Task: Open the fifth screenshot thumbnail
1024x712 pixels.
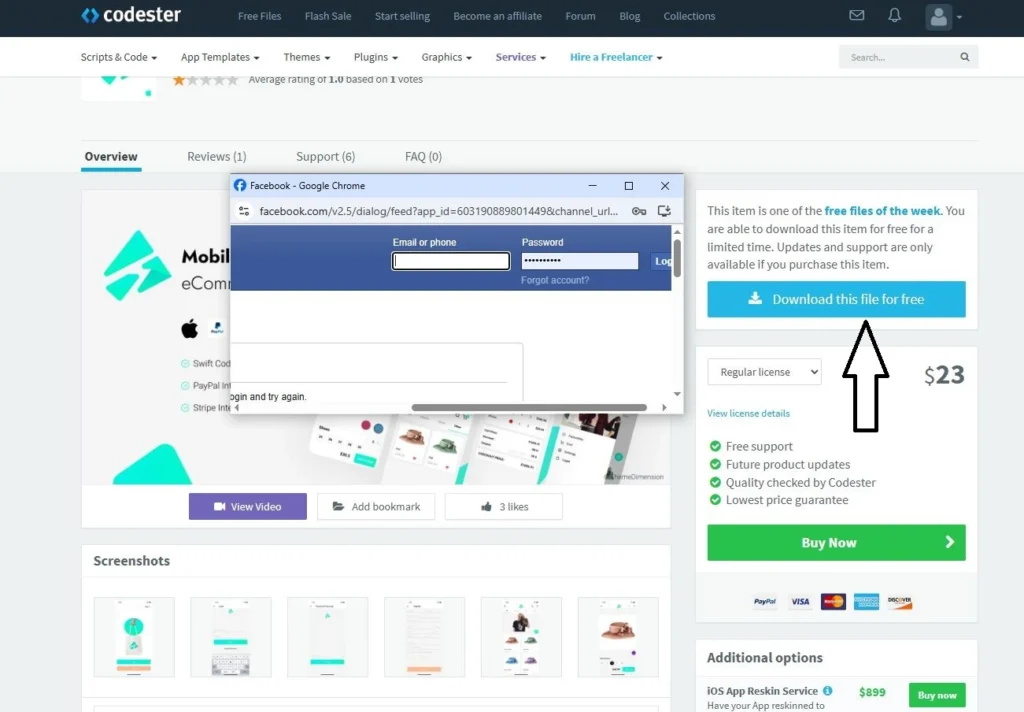Action: coord(521,637)
